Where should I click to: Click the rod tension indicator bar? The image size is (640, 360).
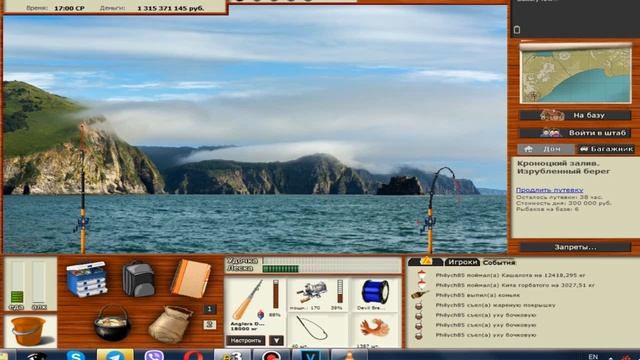coord(332,260)
